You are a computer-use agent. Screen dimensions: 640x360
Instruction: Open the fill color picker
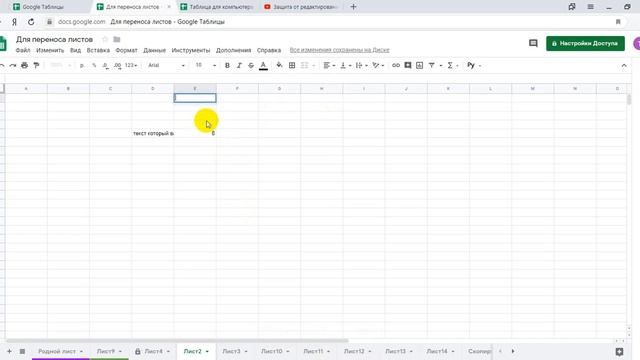tap(279, 65)
